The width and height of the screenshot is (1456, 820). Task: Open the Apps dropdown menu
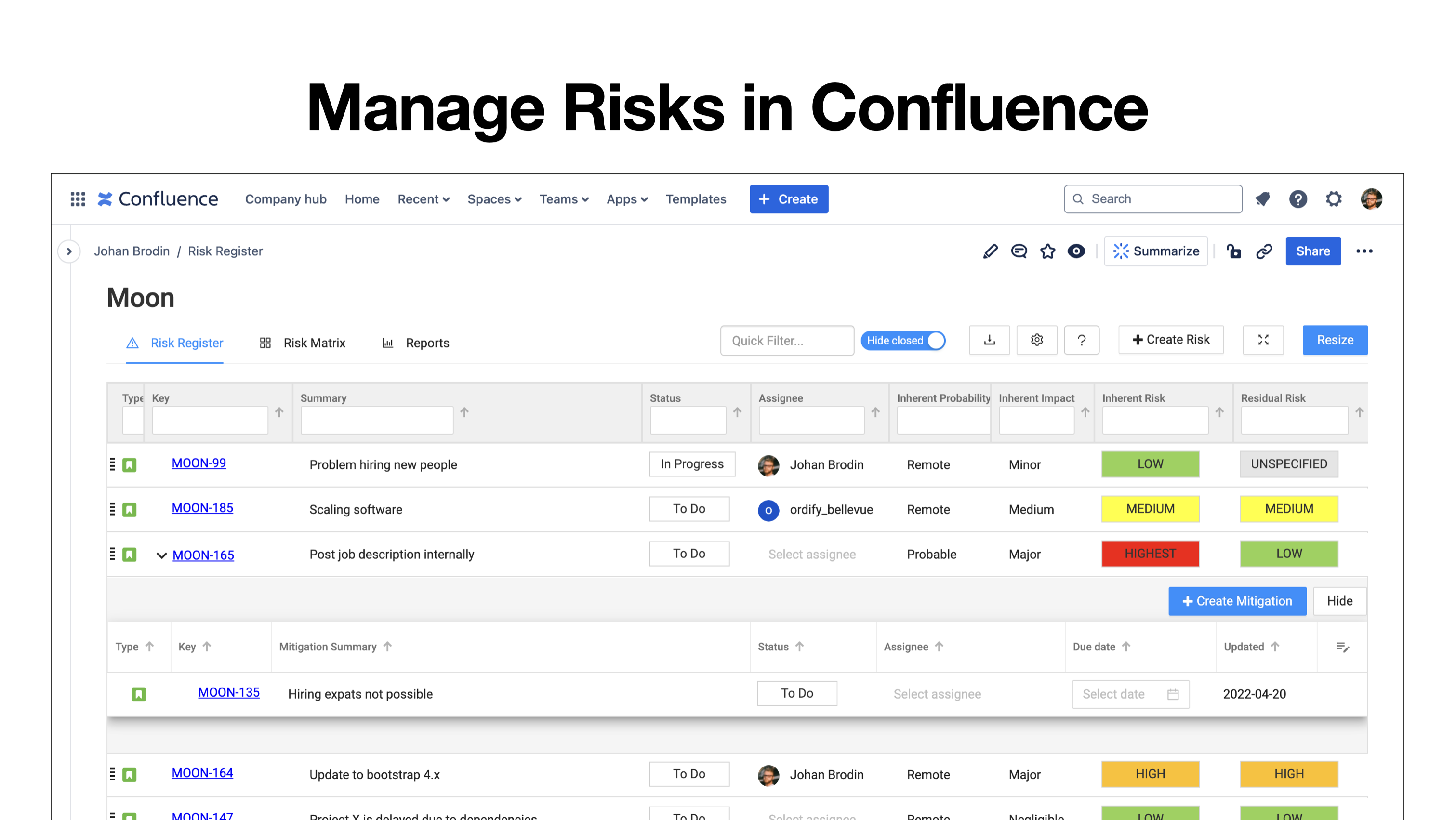point(626,199)
